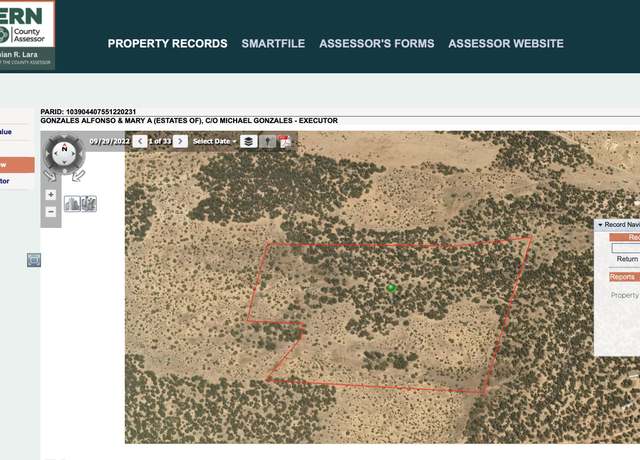Zoom in on the map with plus button
640x460 pixels.
point(51,195)
